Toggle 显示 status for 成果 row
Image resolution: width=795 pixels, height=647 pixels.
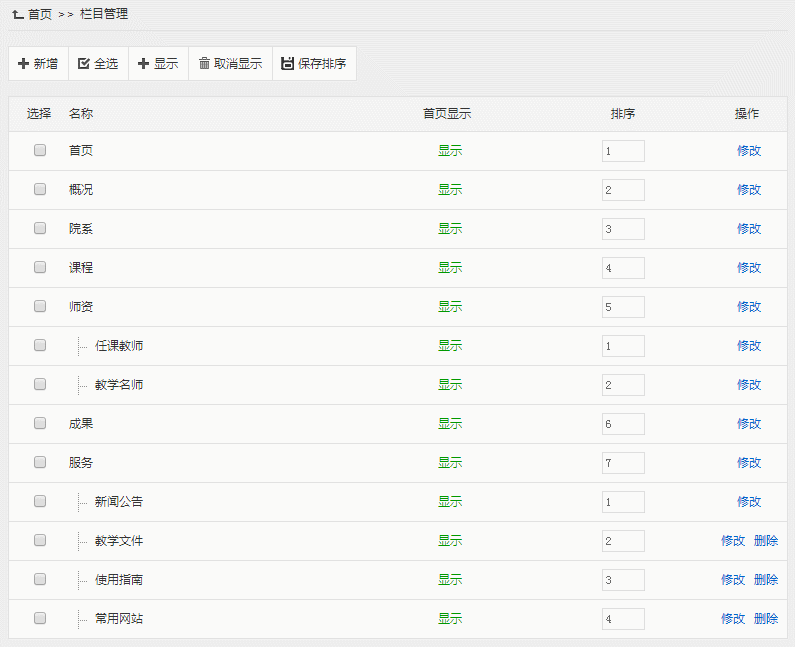[x=450, y=424]
